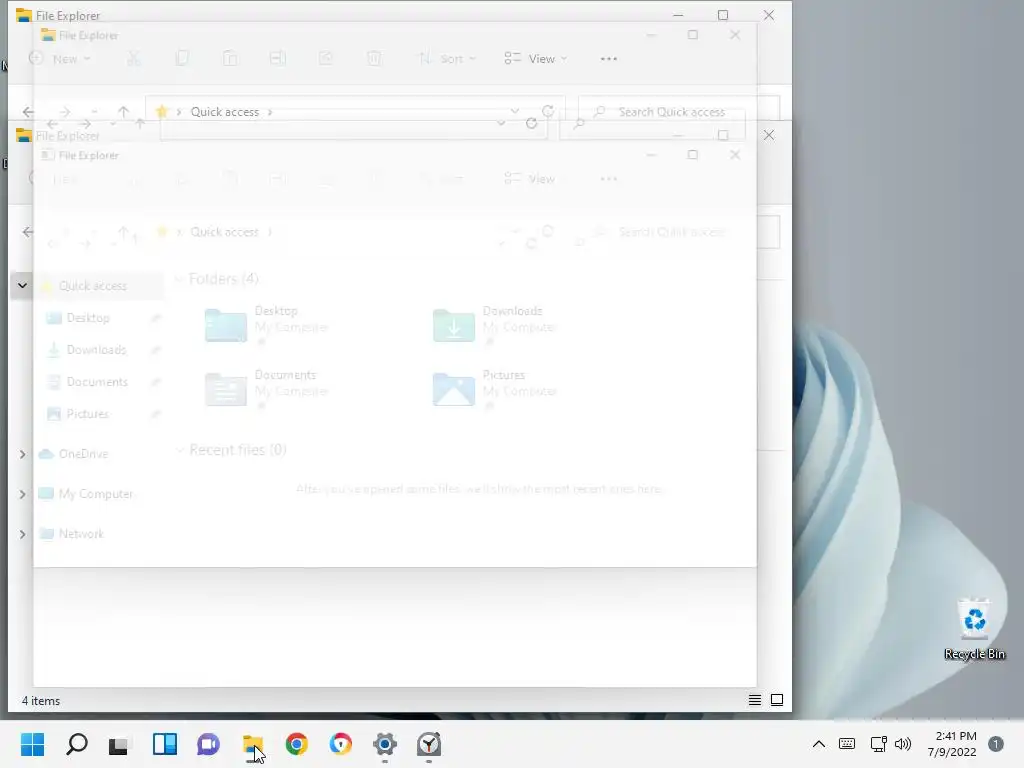Select the Recycle Bin desktop icon

(974, 630)
